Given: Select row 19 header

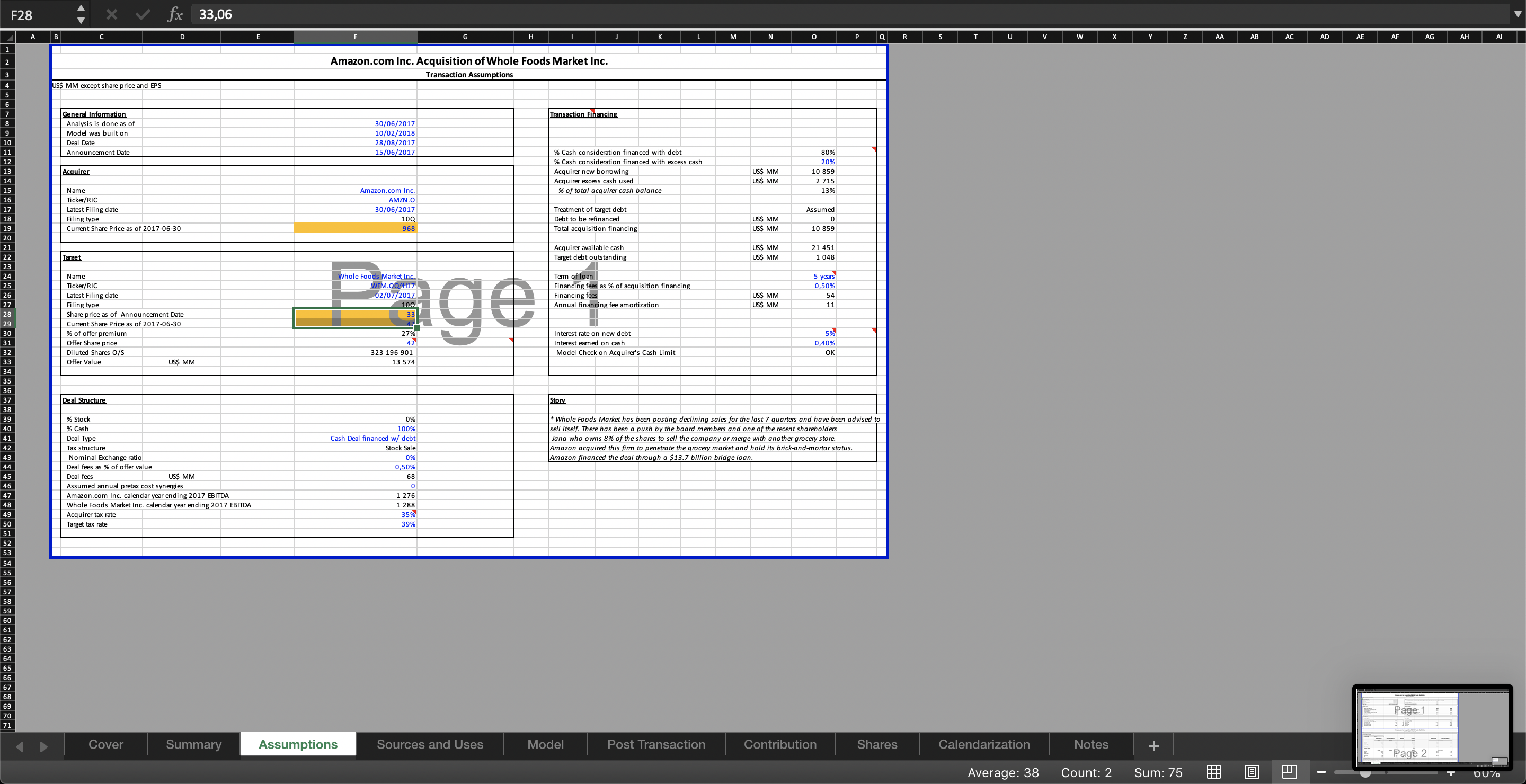Looking at the screenshot, I should pyautogui.click(x=7, y=228).
